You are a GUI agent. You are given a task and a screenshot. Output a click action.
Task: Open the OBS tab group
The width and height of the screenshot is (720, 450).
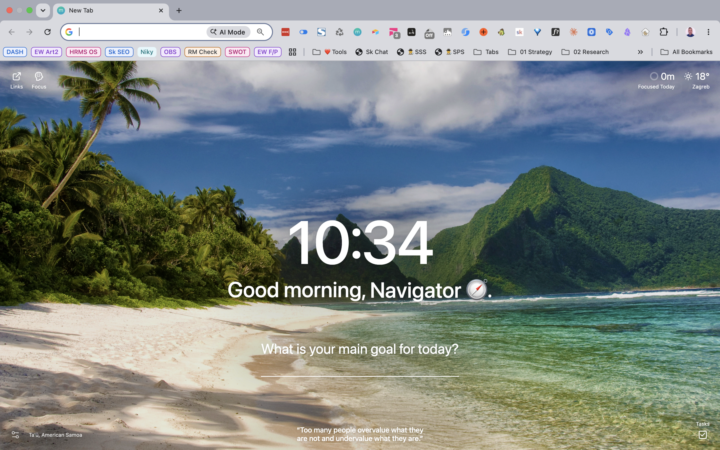[170, 52]
